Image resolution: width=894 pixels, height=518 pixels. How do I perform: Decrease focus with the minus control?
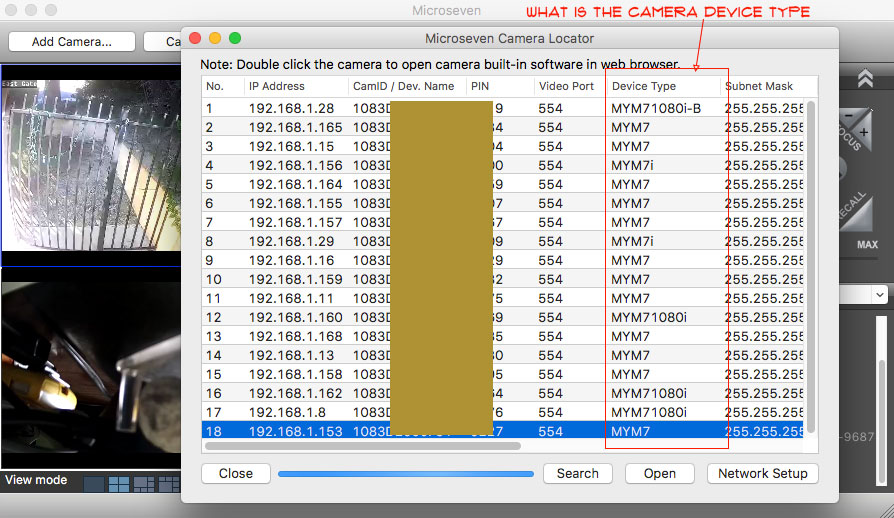pyautogui.click(x=849, y=116)
